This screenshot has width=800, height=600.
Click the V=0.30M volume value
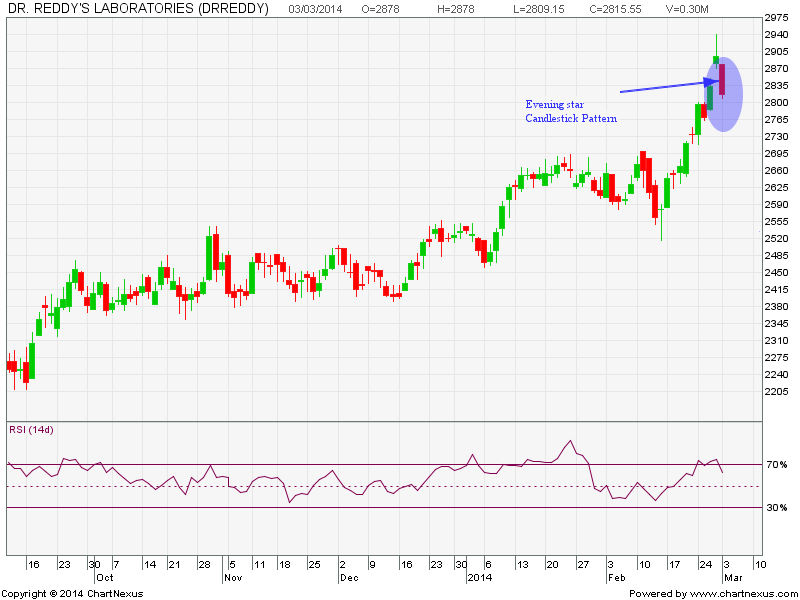coord(687,9)
